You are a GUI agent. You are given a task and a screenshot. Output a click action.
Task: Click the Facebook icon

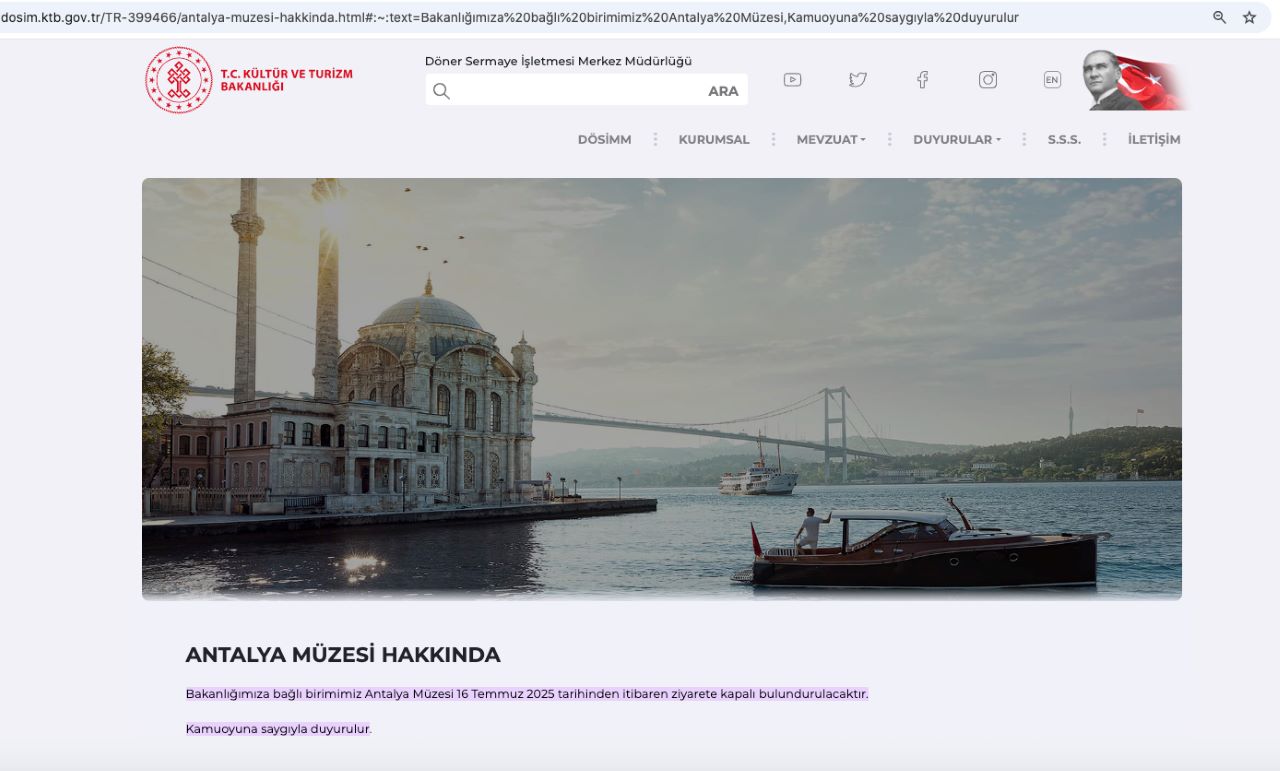(x=923, y=79)
